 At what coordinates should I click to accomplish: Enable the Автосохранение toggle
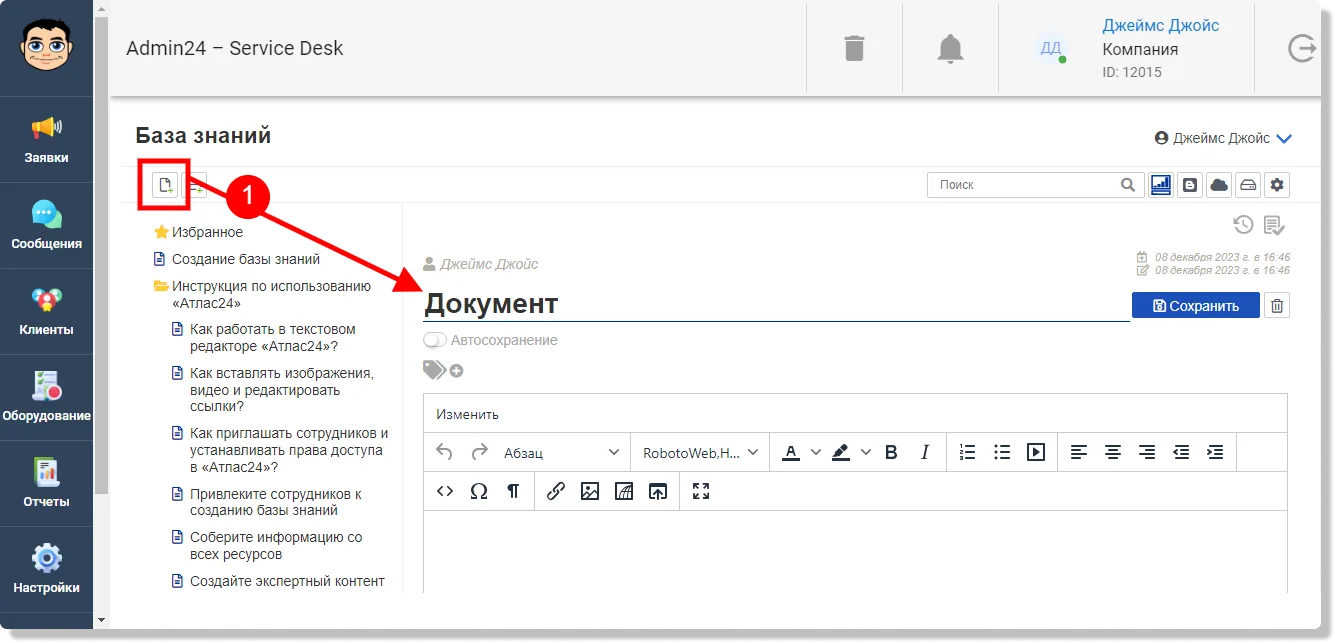(x=435, y=340)
